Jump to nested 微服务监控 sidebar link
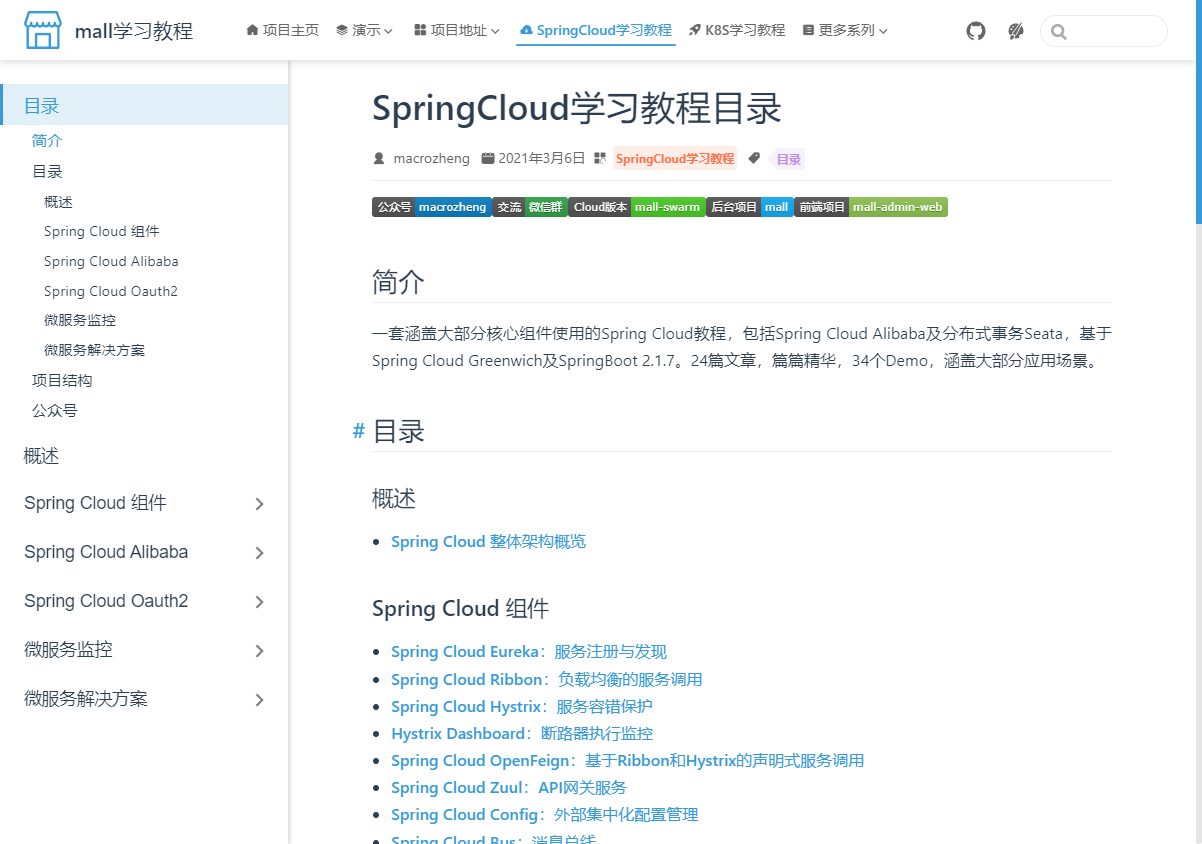The height and width of the screenshot is (844, 1202). (80, 320)
